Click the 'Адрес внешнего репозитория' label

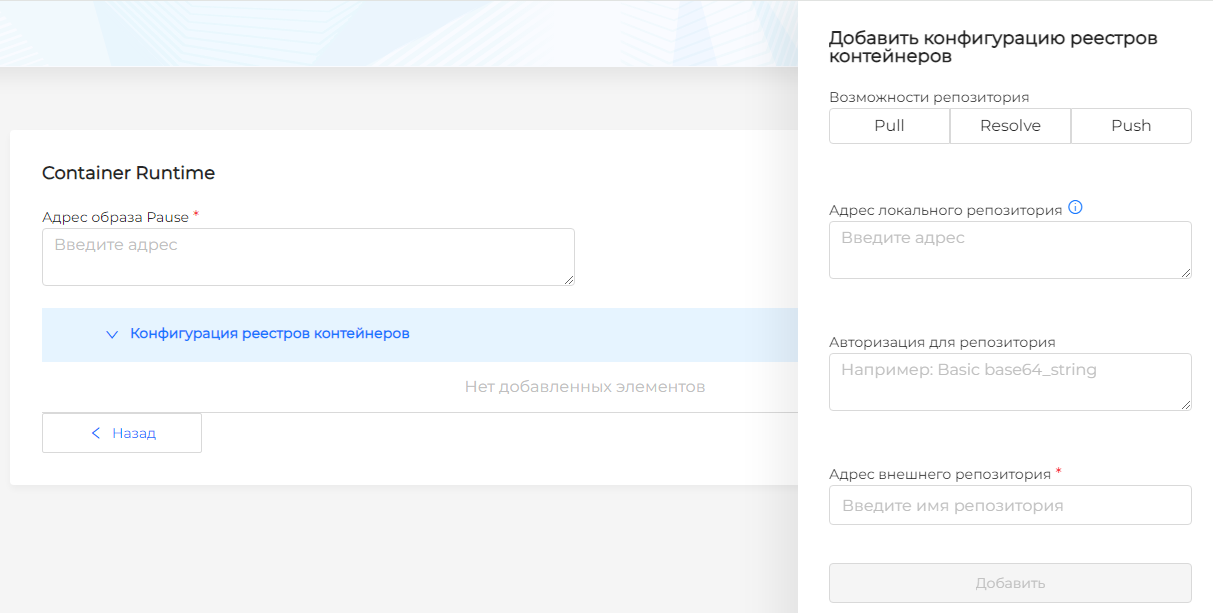click(x=939, y=475)
